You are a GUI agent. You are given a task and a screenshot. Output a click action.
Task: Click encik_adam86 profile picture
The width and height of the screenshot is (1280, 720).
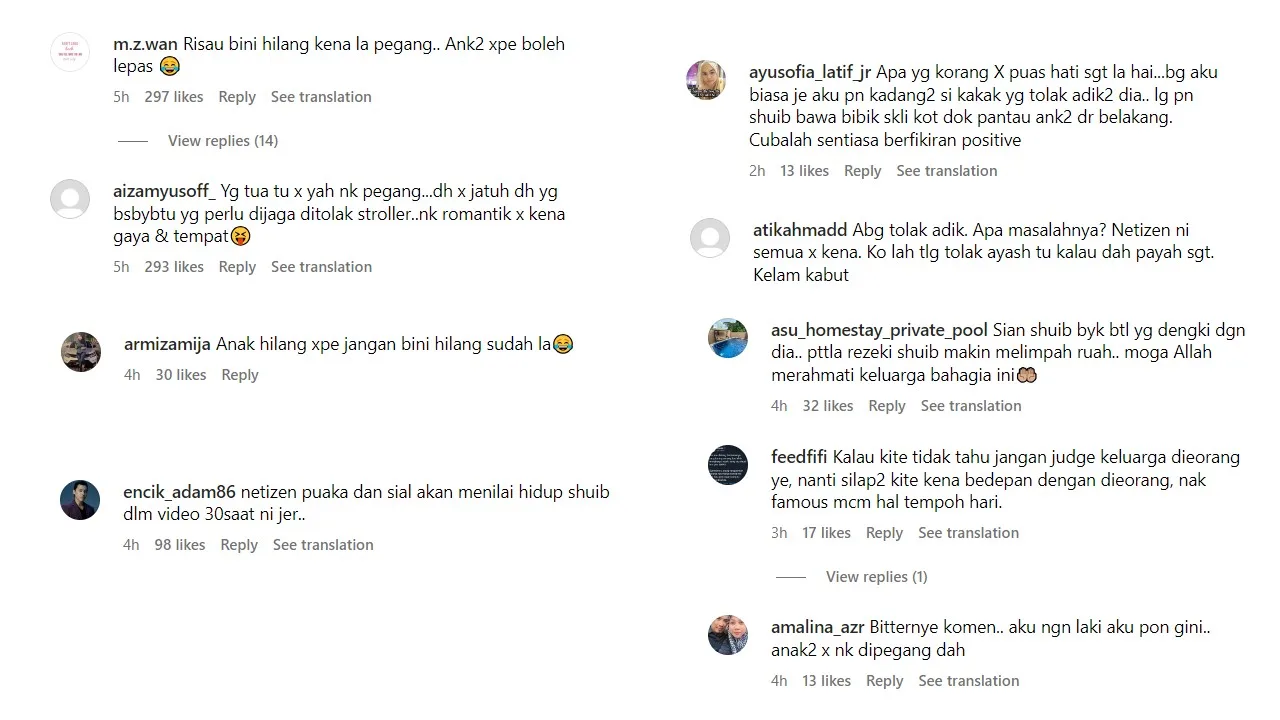80,500
